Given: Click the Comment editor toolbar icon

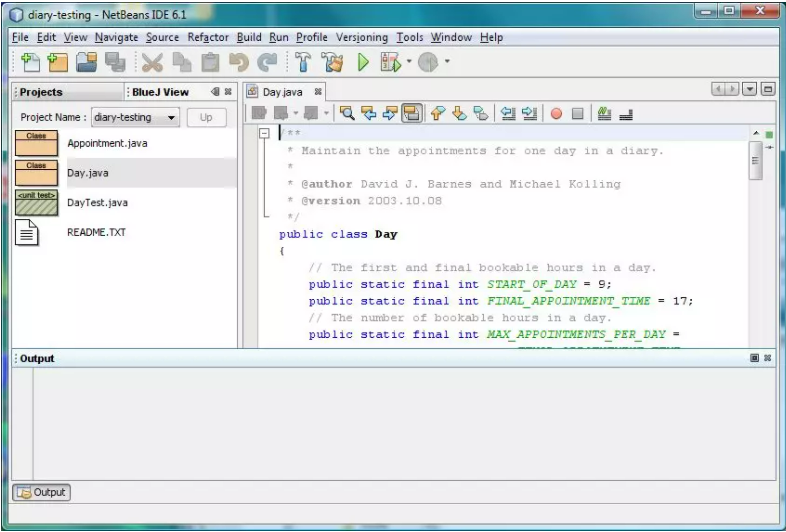Looking at the screenshot, I should click(604, 113).
